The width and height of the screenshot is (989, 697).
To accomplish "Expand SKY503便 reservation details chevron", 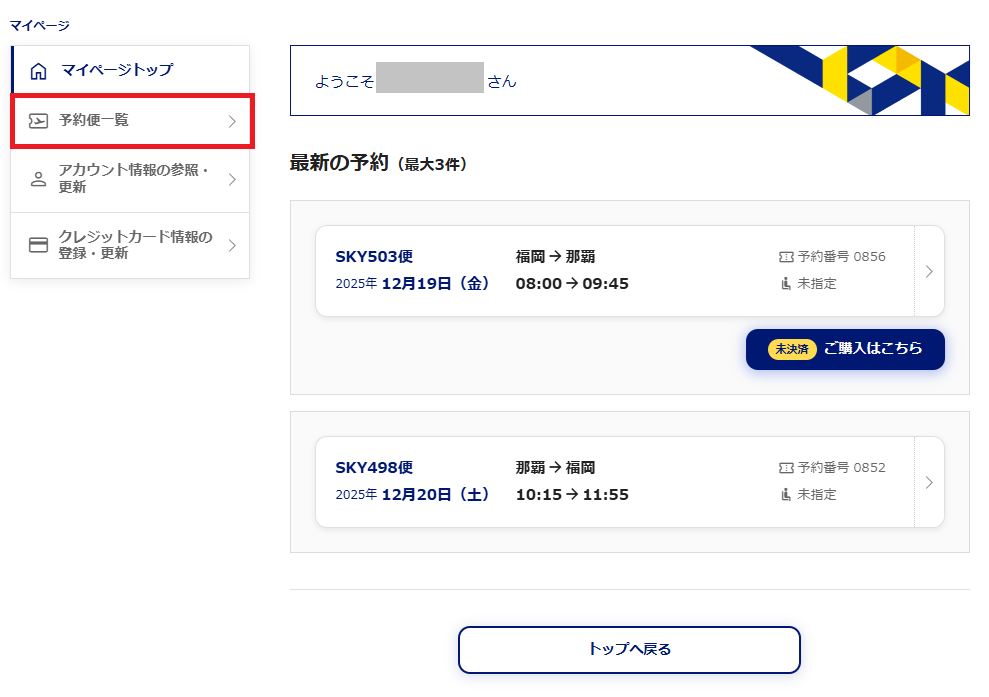I will 929,271.
